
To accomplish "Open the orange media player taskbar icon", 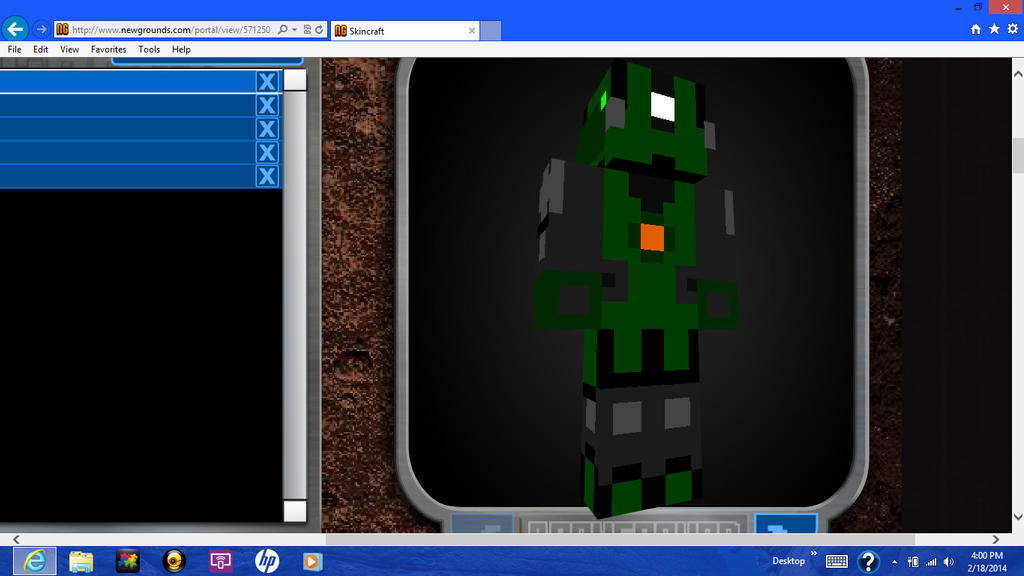I will click(x=312, y=561).
